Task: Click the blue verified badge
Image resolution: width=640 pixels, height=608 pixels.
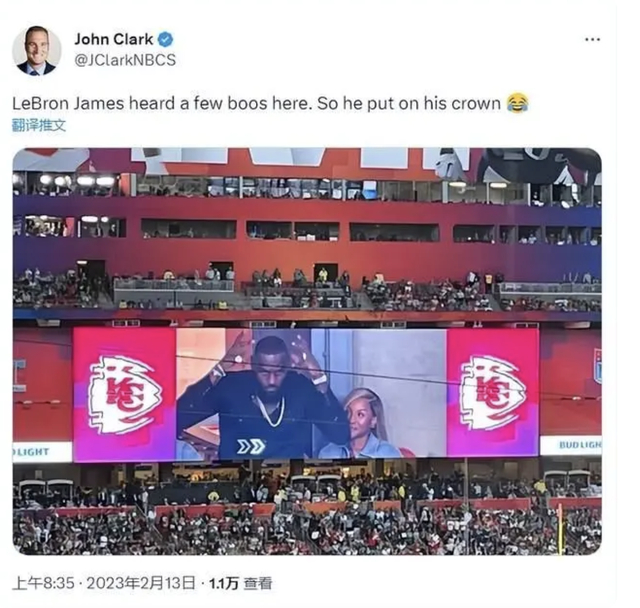Action: tap(166, 39)
